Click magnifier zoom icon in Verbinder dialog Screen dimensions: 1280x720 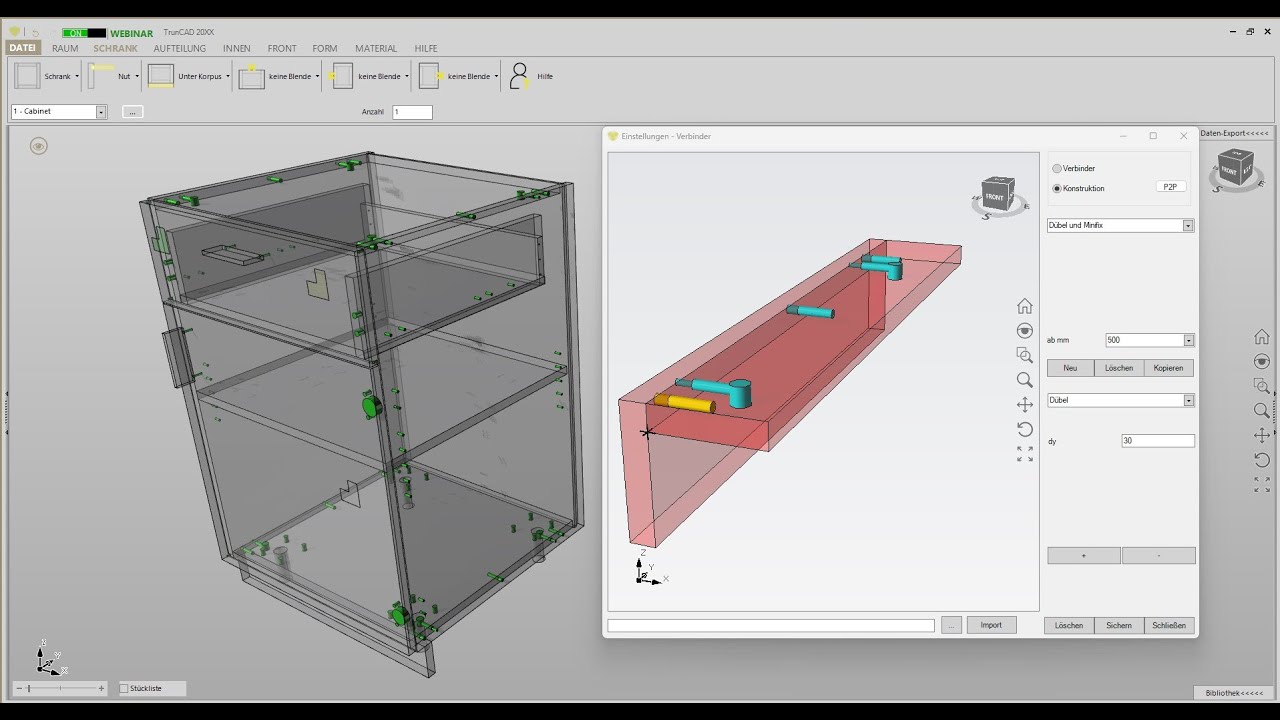(x=1024, y=380)
